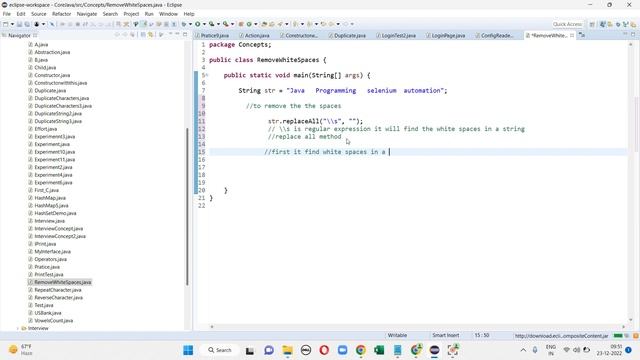Open the Run menu
Image resolution: width=640 pixels, height=360 pixels.
click(149, 14)
